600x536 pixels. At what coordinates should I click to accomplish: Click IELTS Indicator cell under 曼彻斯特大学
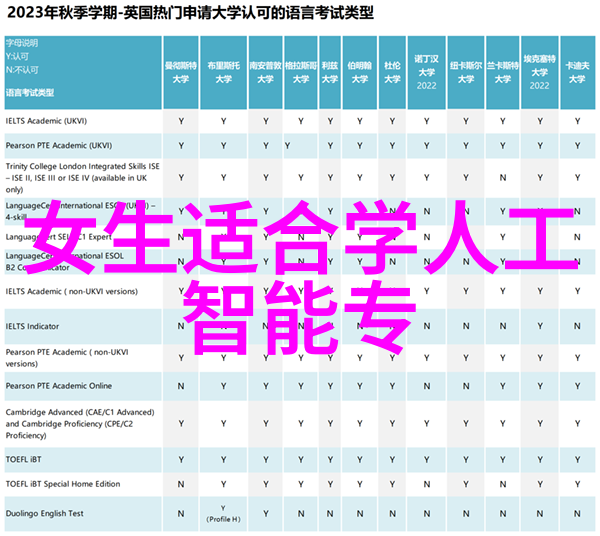[x=181, y=326]
